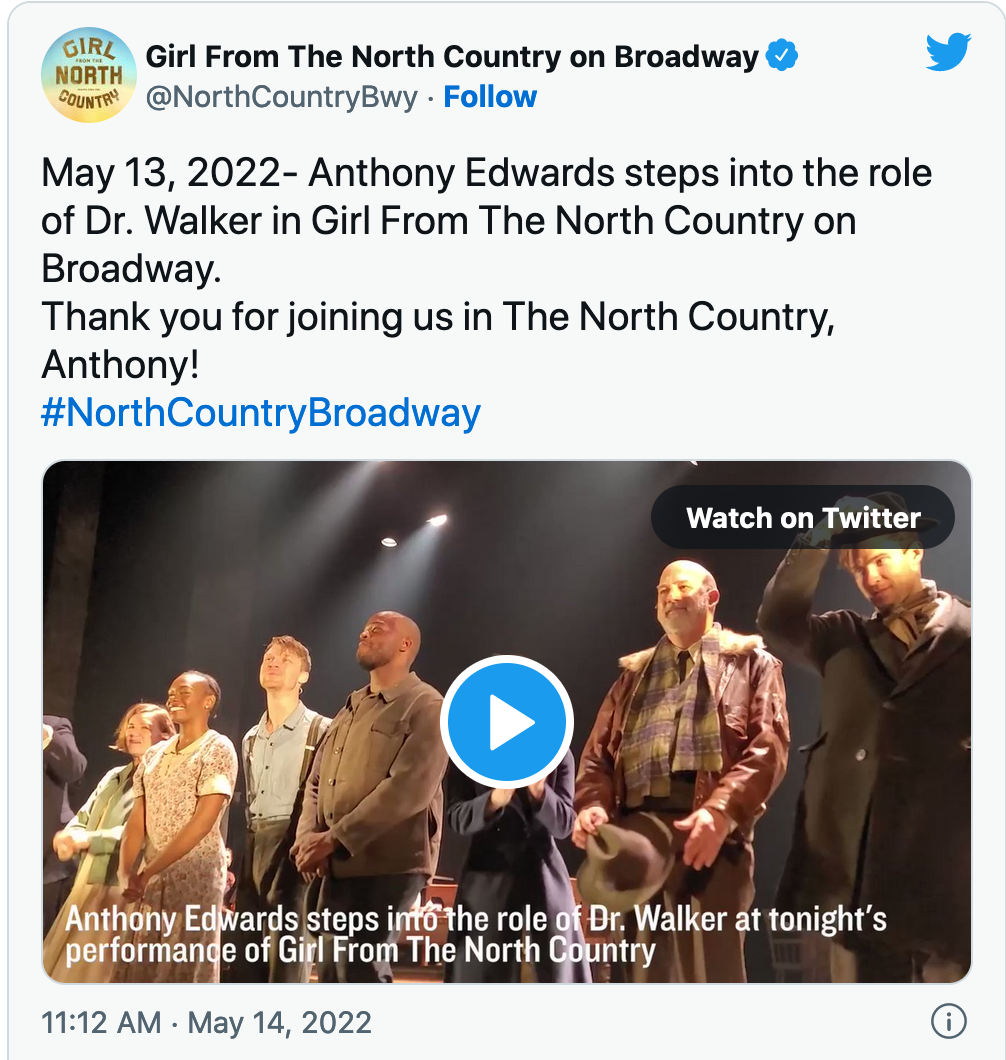This screenshot has height=1060, width=1006.
Task: Follow the NorthCountryBwy account
Action: click(x=490, y=97)
